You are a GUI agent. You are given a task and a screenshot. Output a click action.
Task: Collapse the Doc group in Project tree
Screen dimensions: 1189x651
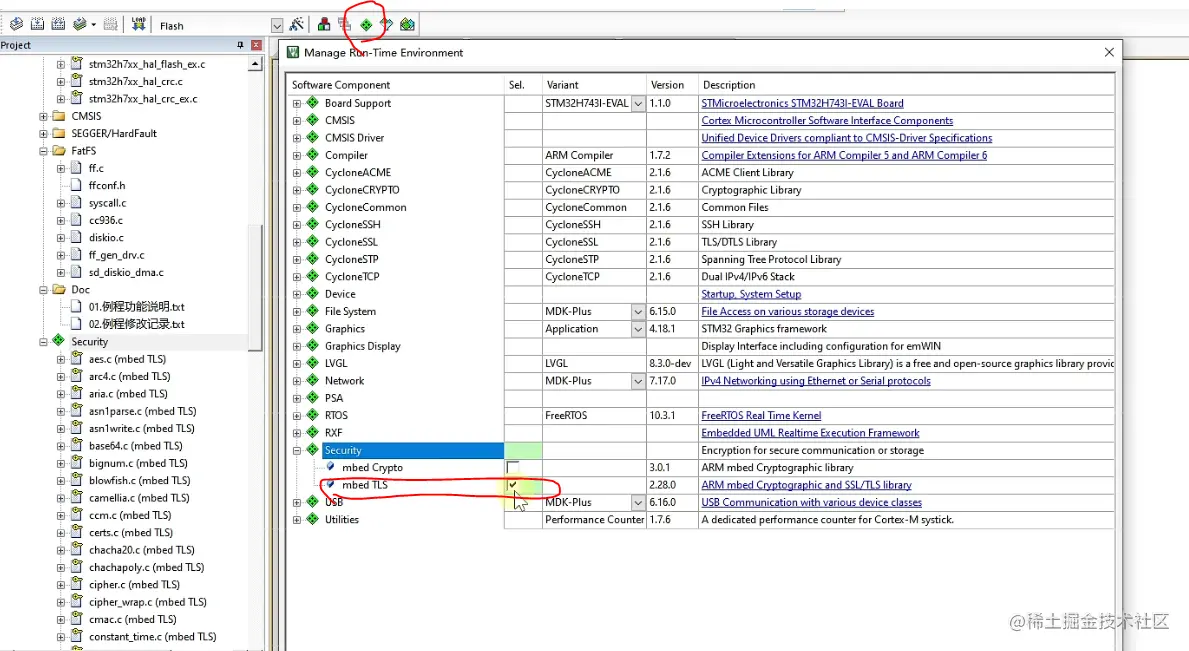(43, 290)
